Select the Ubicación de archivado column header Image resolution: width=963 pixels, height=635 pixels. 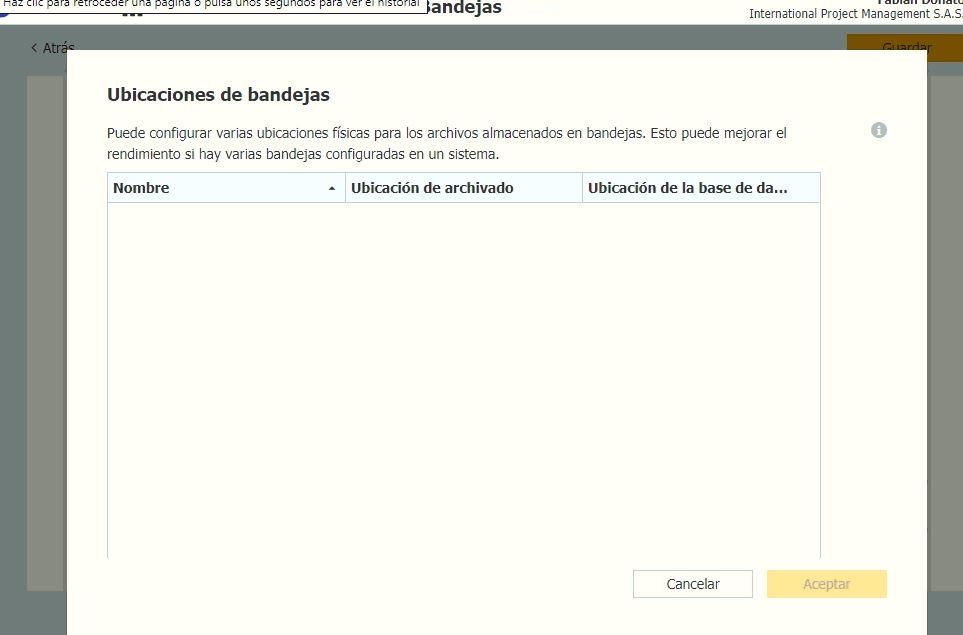coord(432,188)
